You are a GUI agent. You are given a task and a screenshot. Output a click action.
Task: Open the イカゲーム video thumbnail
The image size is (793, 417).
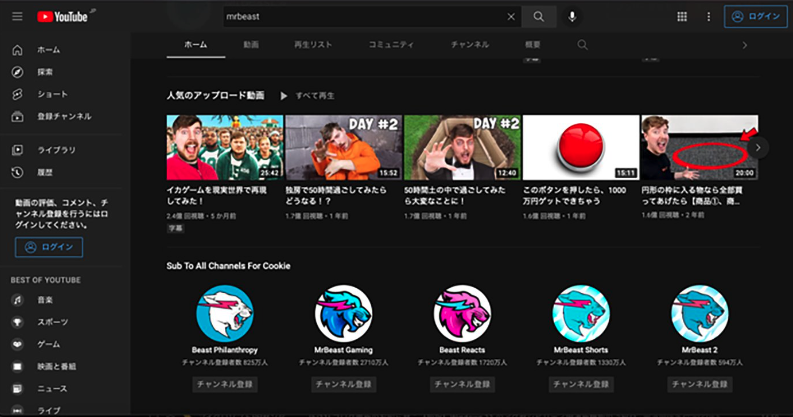(x=225, y=148)
